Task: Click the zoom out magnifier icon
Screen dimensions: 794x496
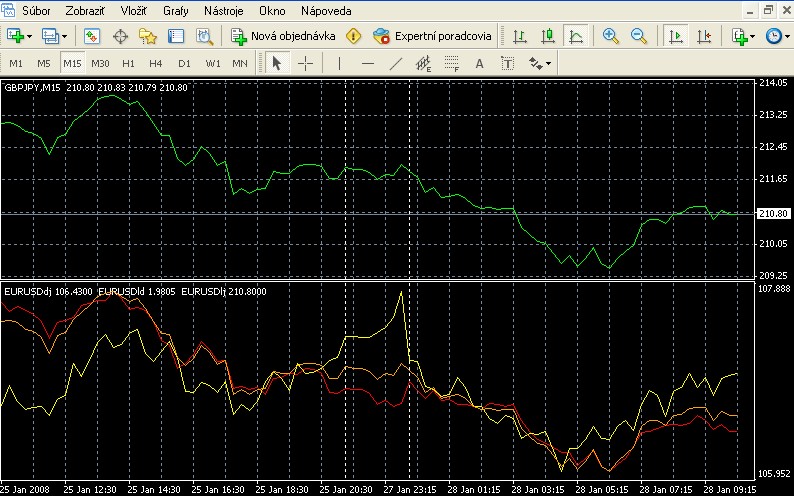Action: pos(639,36)
